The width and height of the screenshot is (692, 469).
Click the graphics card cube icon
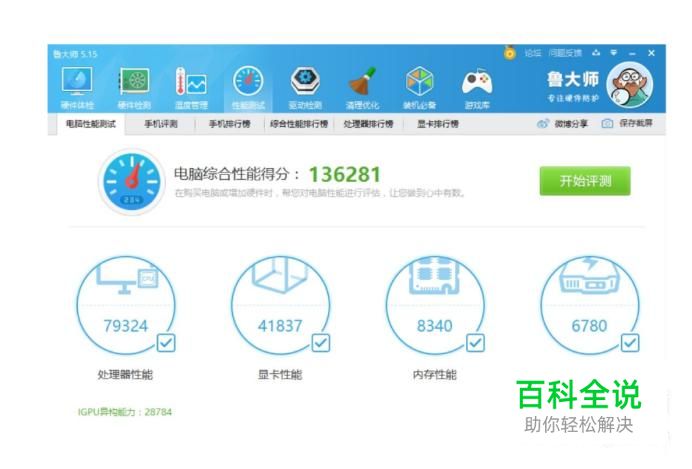point(280,275)
